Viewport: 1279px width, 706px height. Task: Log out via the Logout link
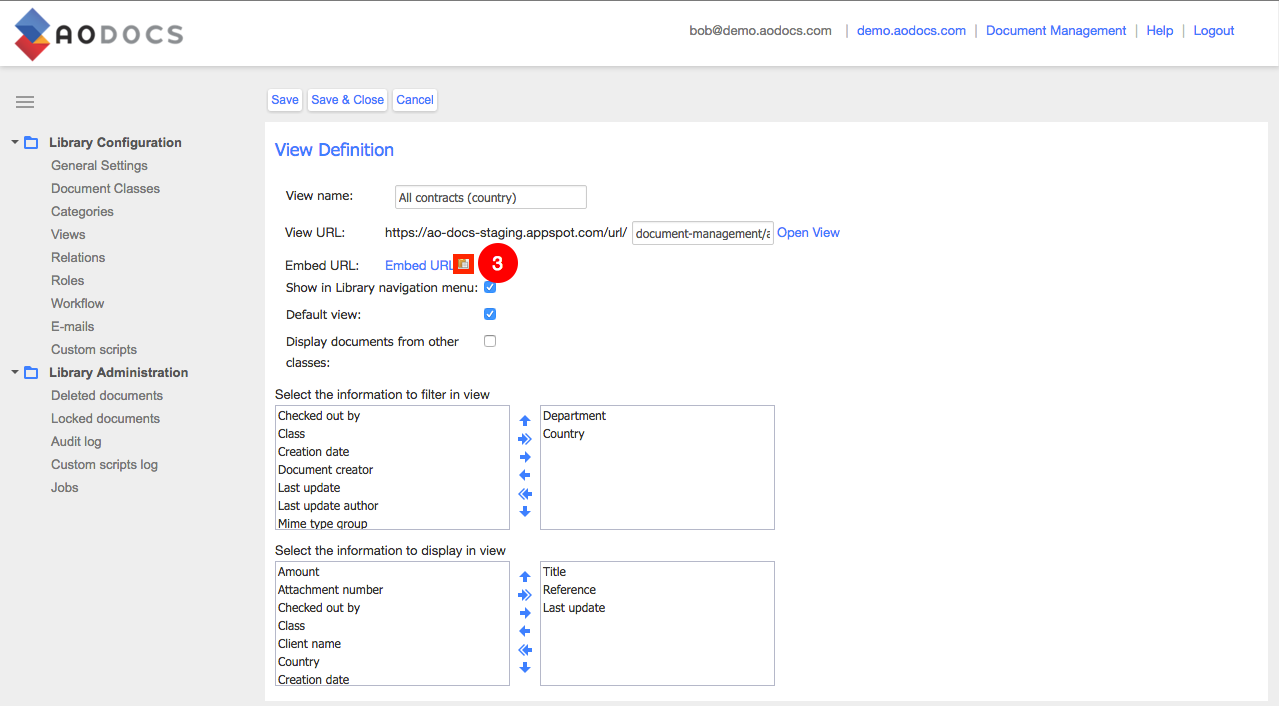(x=1214, y=31)
